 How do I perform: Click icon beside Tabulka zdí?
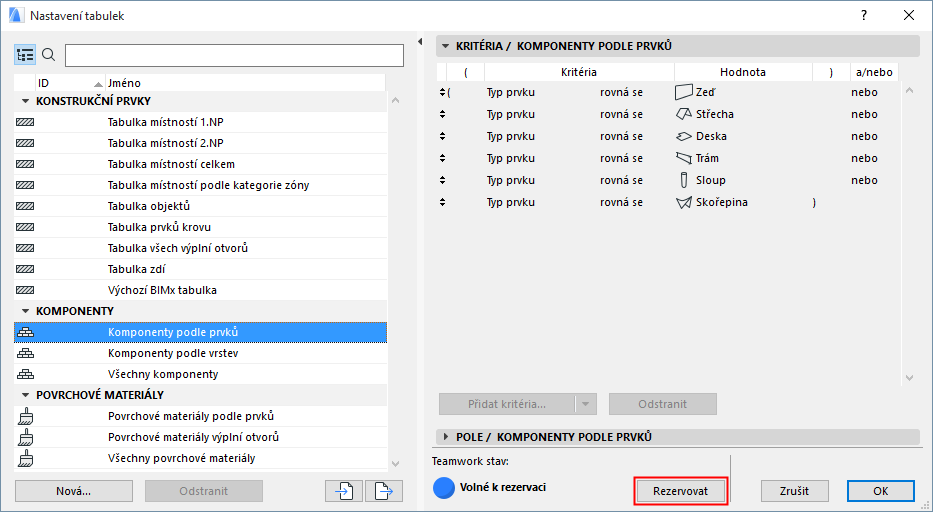click(x=25, y=269)
